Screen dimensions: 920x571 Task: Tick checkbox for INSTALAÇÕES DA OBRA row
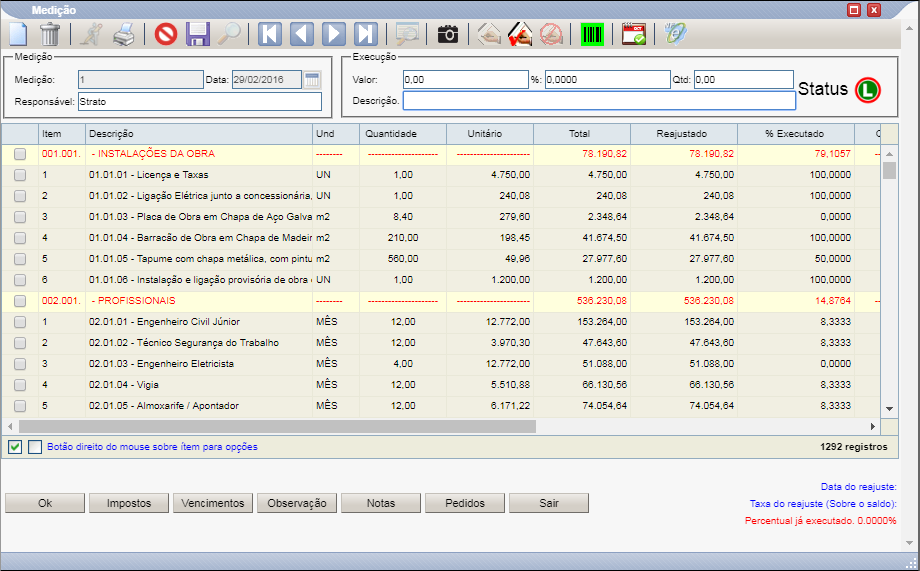coord(20,154)
